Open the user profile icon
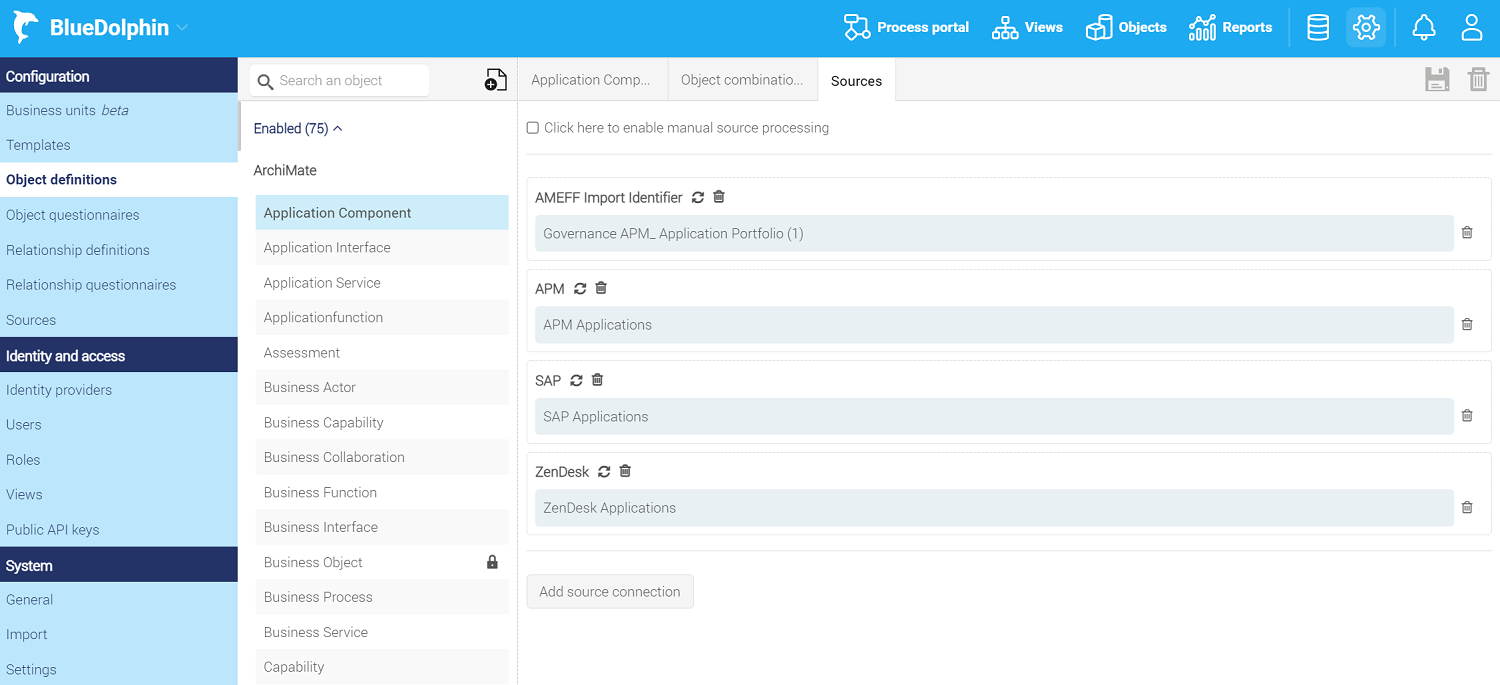Screen dimensions: 1500x685 pyautogui.click(x=1472, y=28)
